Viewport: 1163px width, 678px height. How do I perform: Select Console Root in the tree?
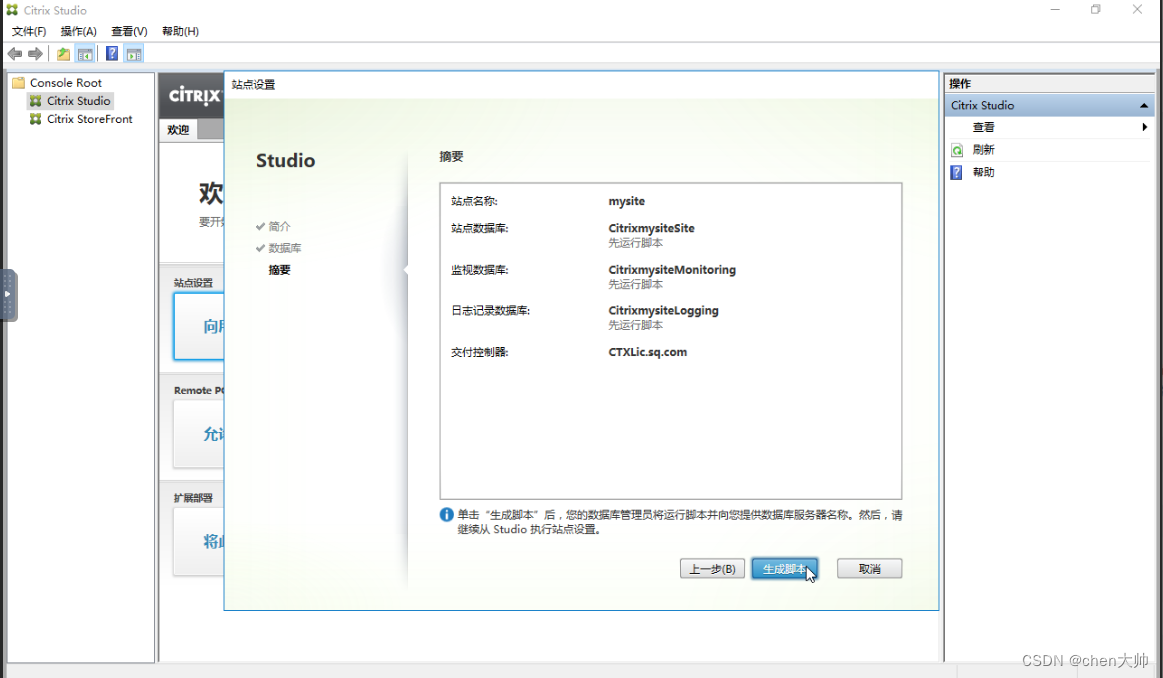point(66,82)
